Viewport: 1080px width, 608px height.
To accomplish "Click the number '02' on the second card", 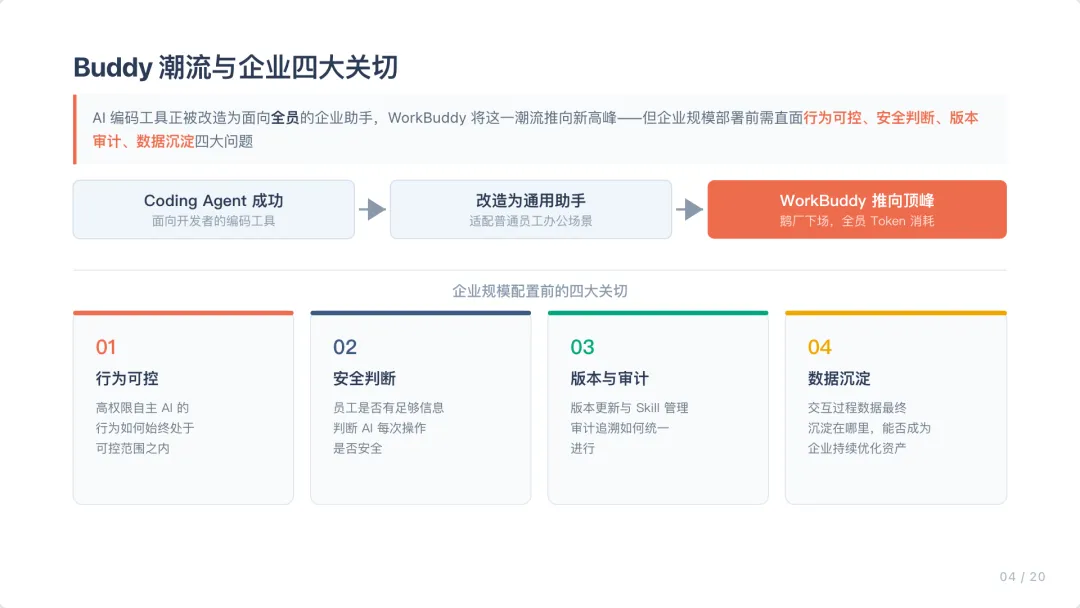I will point(344,347).
